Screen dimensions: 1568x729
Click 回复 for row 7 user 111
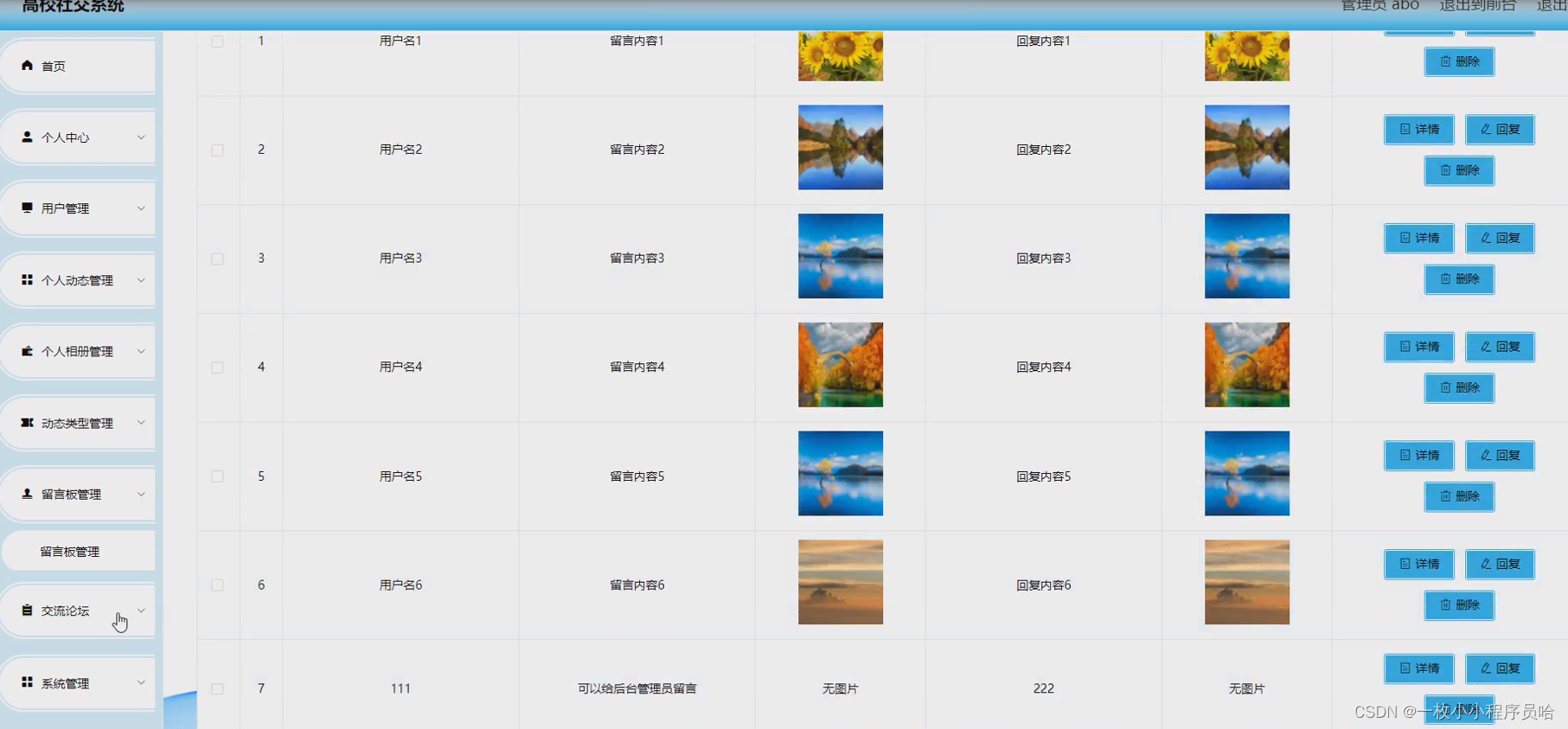pos(1500,668)
